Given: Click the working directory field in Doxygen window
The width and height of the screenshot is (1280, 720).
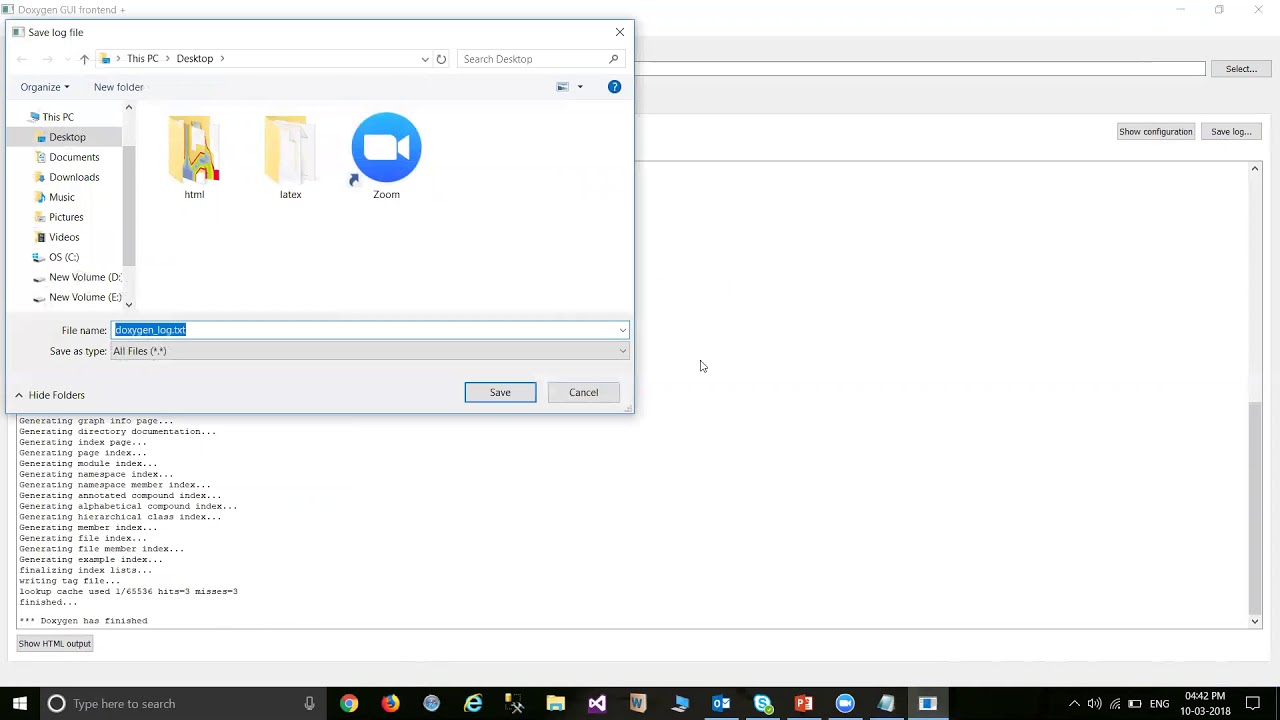Looking at the screenshot, I should 921,69.
